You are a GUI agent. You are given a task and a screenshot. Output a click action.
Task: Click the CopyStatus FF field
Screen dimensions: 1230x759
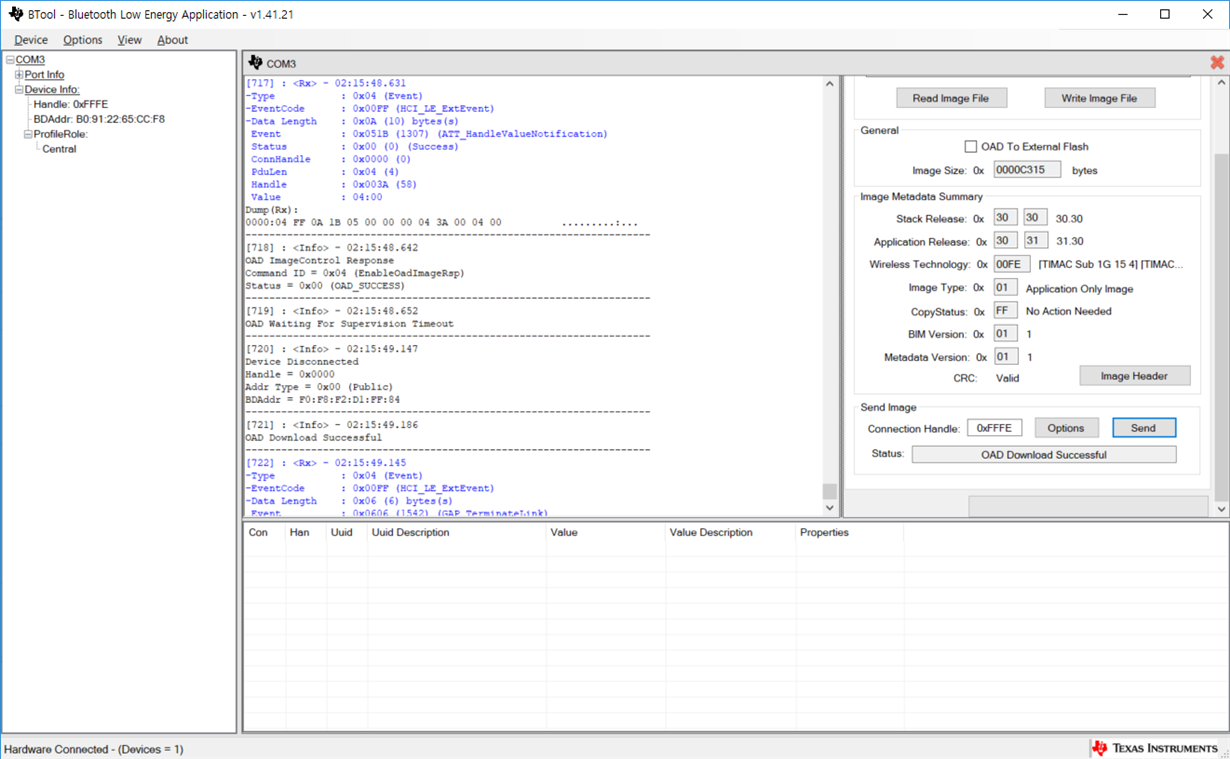[x=1005, y=311]
